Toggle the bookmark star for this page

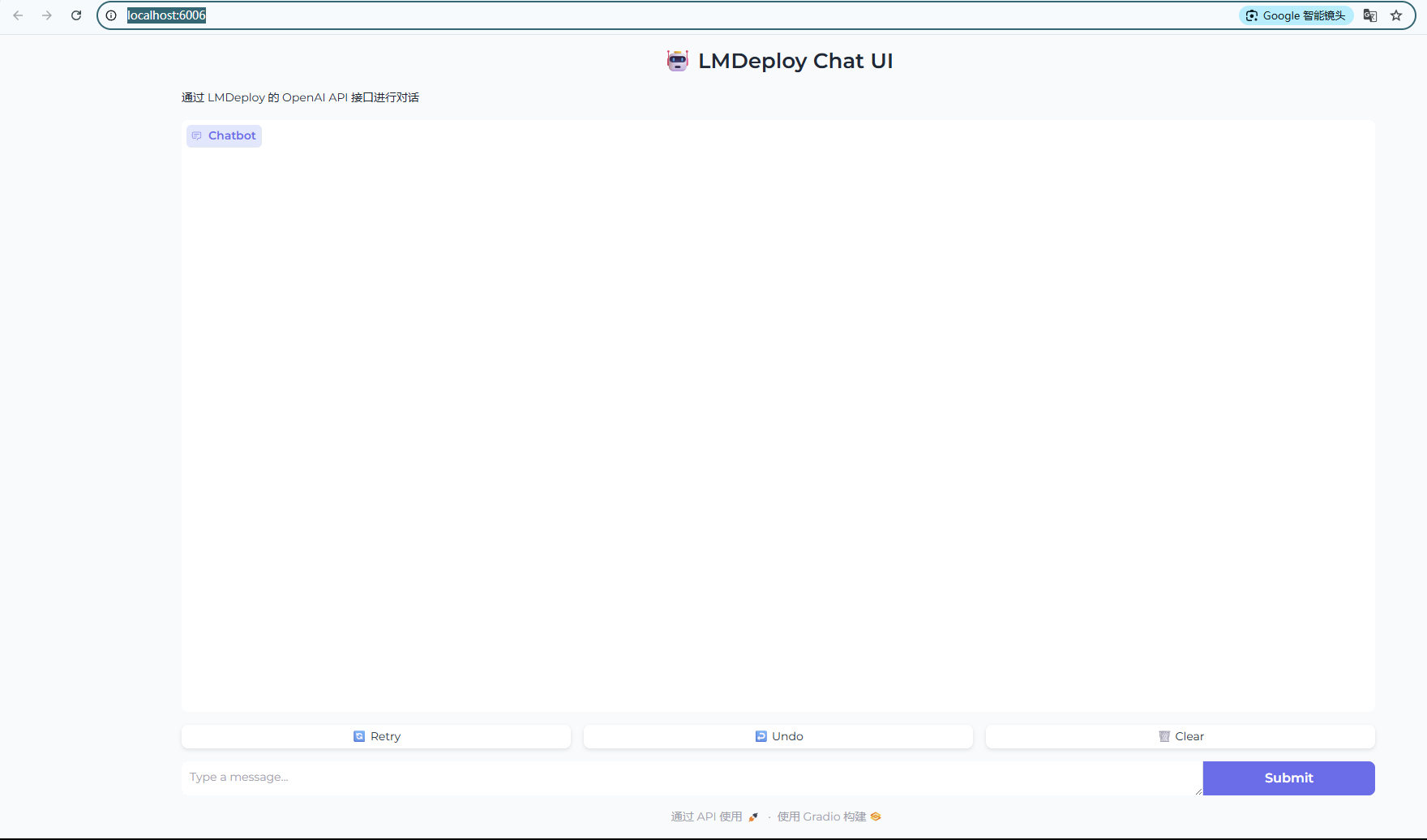click(1397, 15)
